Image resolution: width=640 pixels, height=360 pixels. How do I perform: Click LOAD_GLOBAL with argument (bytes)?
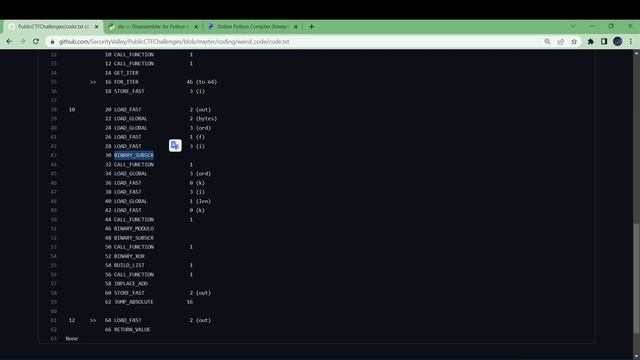click(x=131, y=119)
